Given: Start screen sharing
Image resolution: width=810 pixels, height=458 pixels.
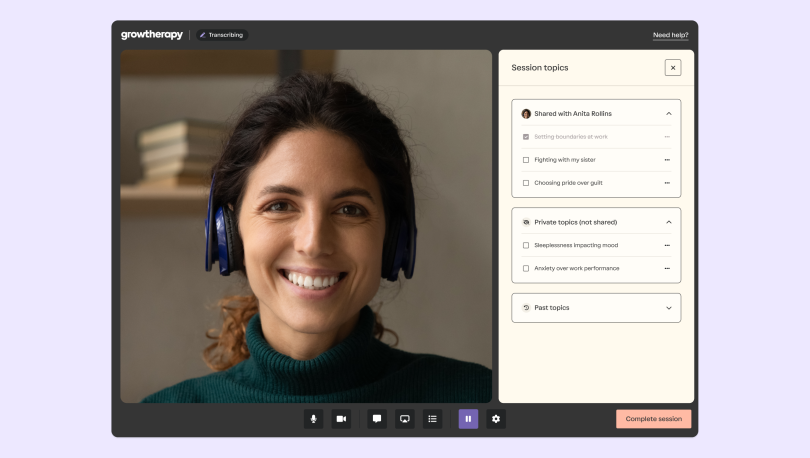Looking at the screenshot, I should point(405,419).
